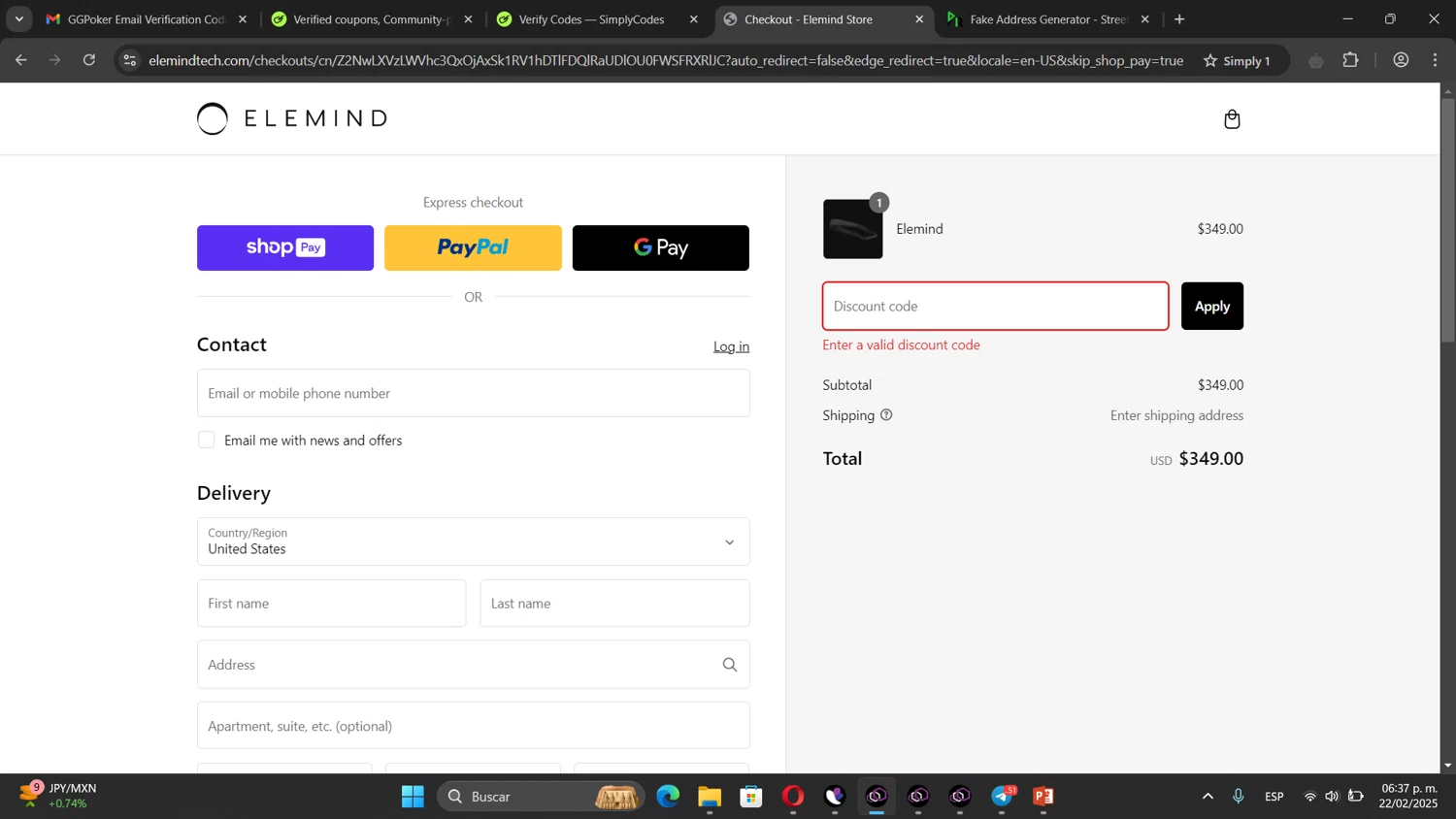Screen dimensions: 1456x819
Task: Open the Chrome profile icon
Action: [x=1401, y=60]
